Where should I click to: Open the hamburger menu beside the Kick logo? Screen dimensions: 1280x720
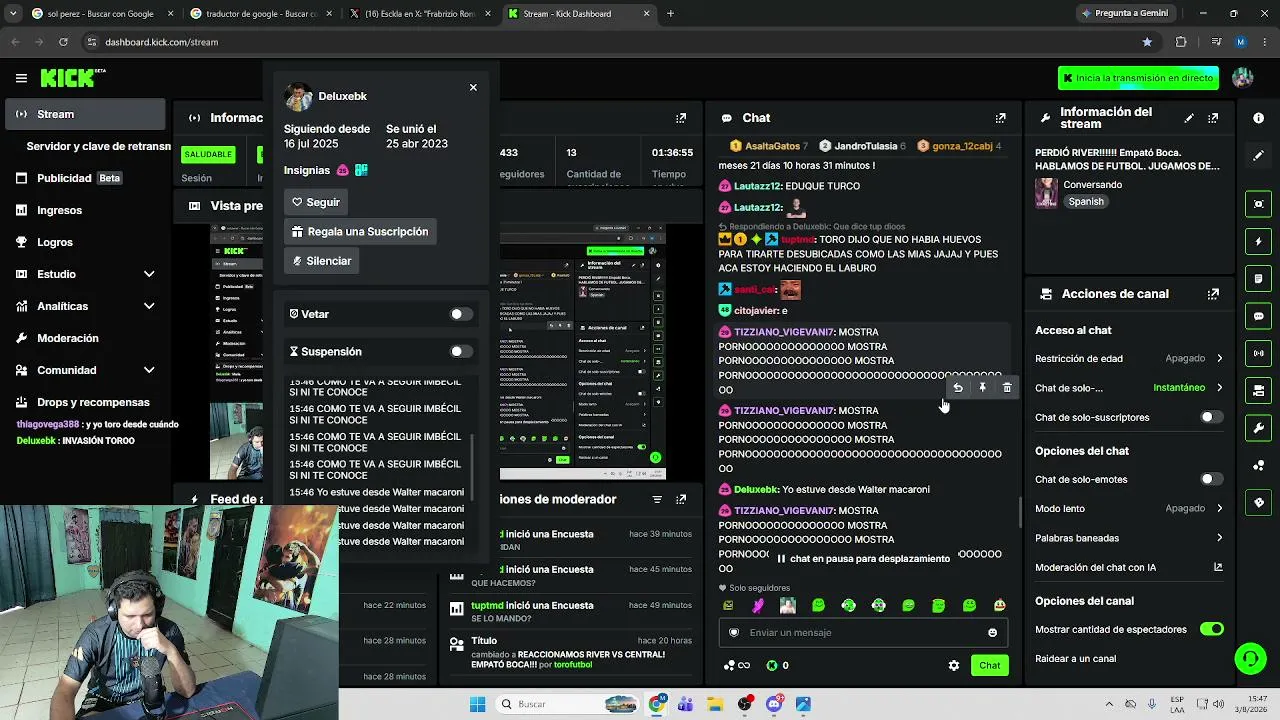tap(21, 78)
